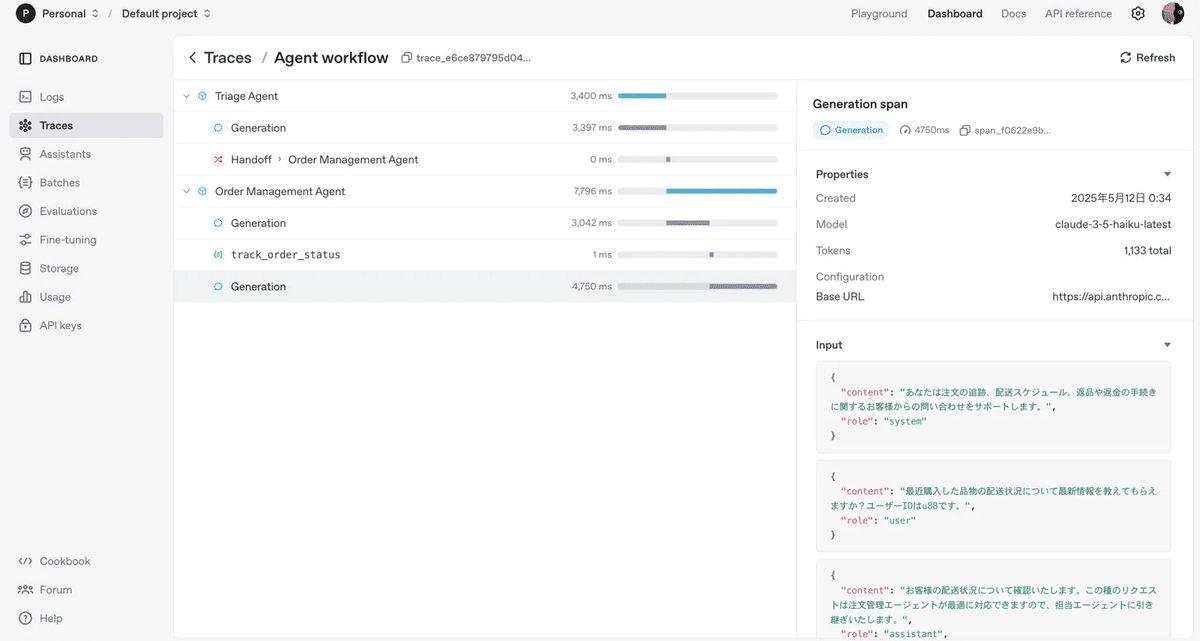Viewport: 1200px width, 641px height.
Task: Collapse the Order Management Agent row
Action: (186, 191)
